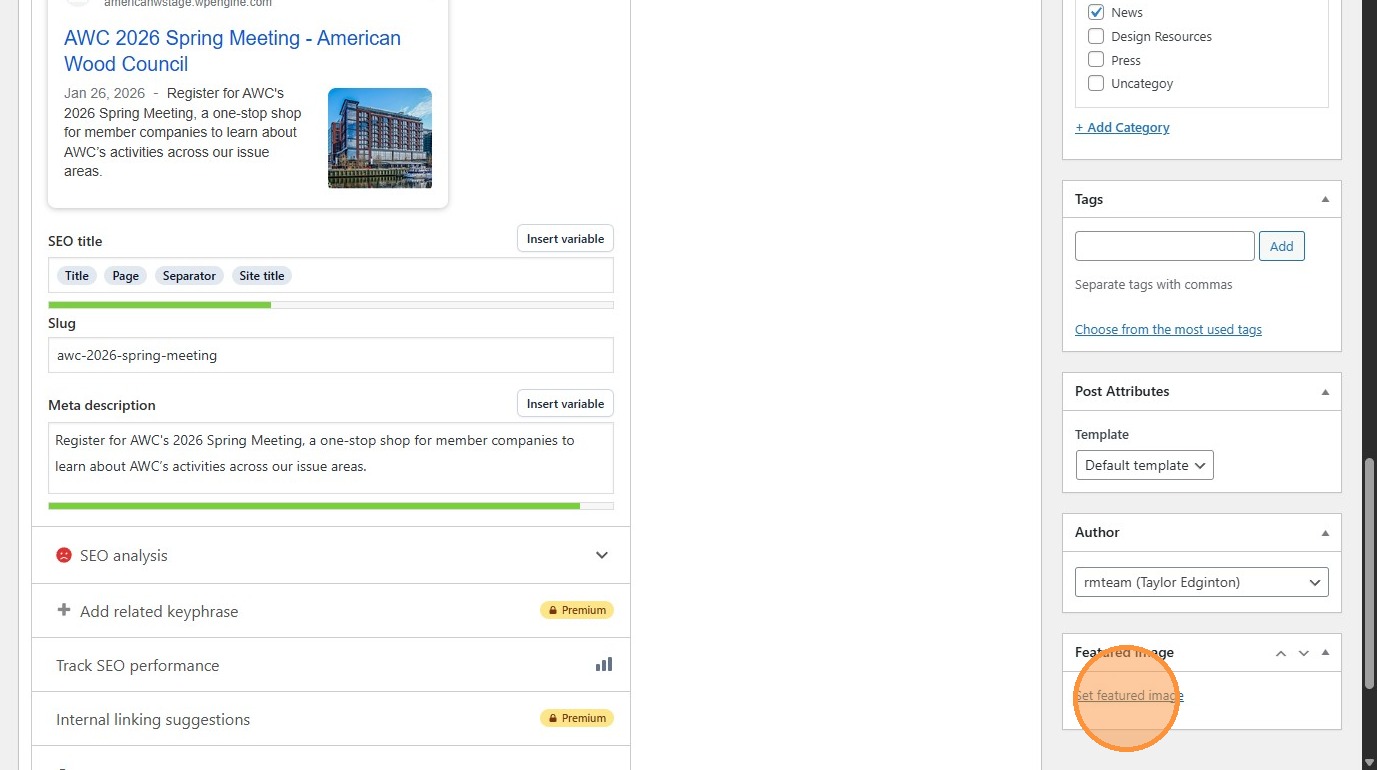The width and height of the screenshot is (1377, 770).
Task: Select the Title variable pill
Action: click(x=77, y=276)
